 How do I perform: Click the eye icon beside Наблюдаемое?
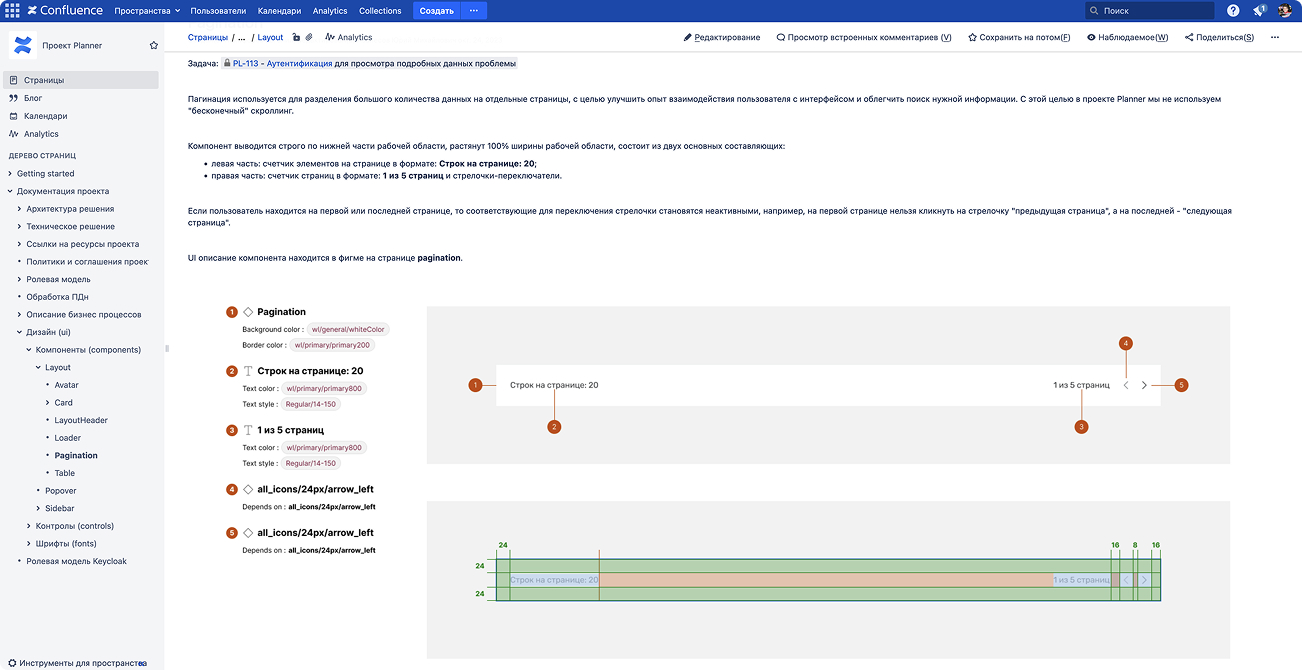pyautogui.click(x=1091, y=37)
